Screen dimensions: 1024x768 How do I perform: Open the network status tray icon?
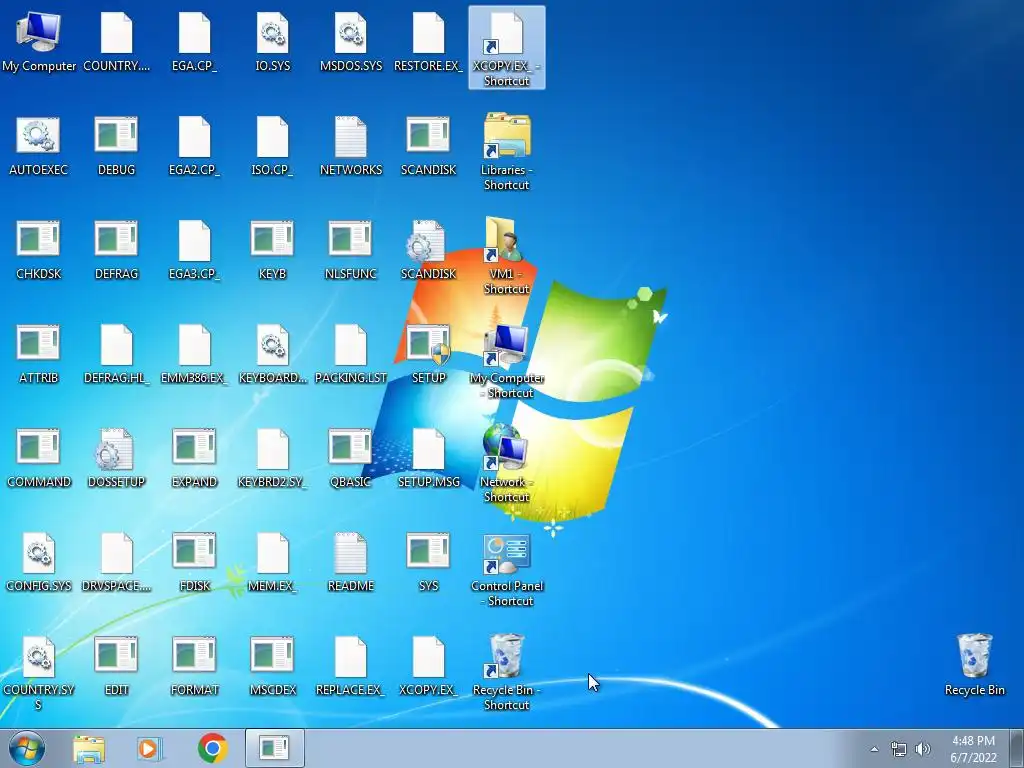pos(899,749)
